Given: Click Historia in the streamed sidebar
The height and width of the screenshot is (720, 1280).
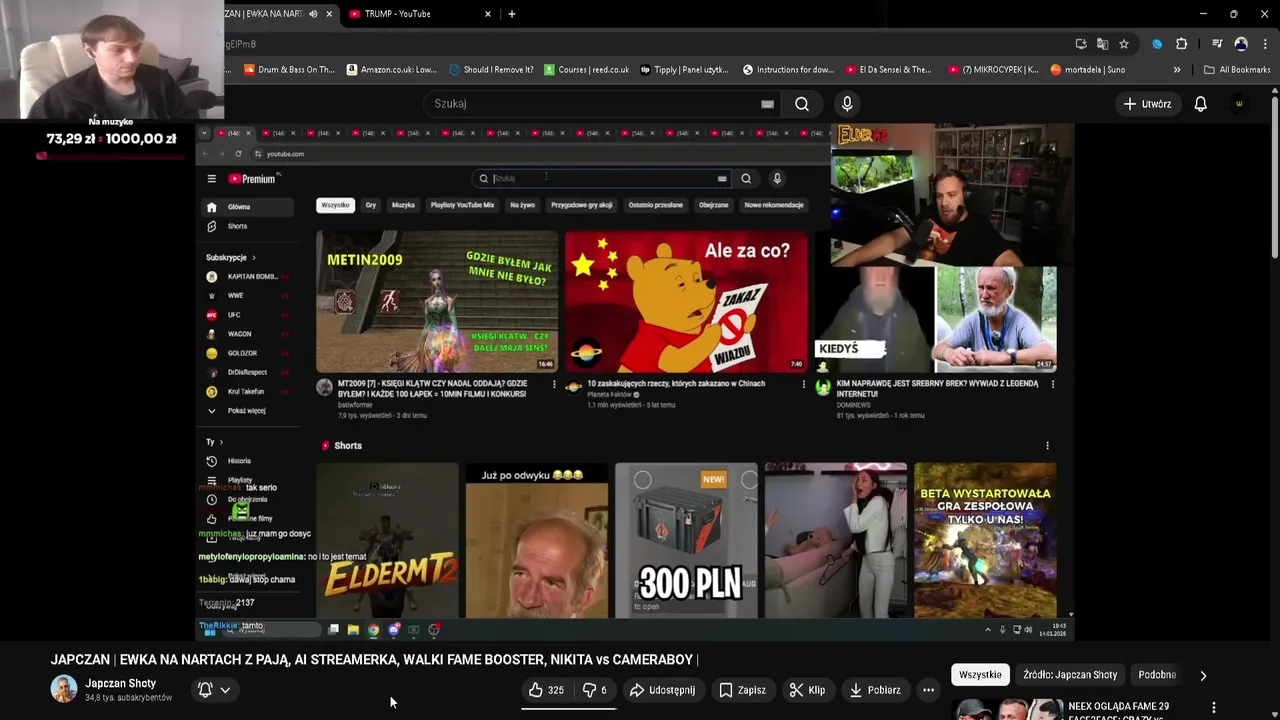Looking at the screenshot, I should (x=247, y=461).
